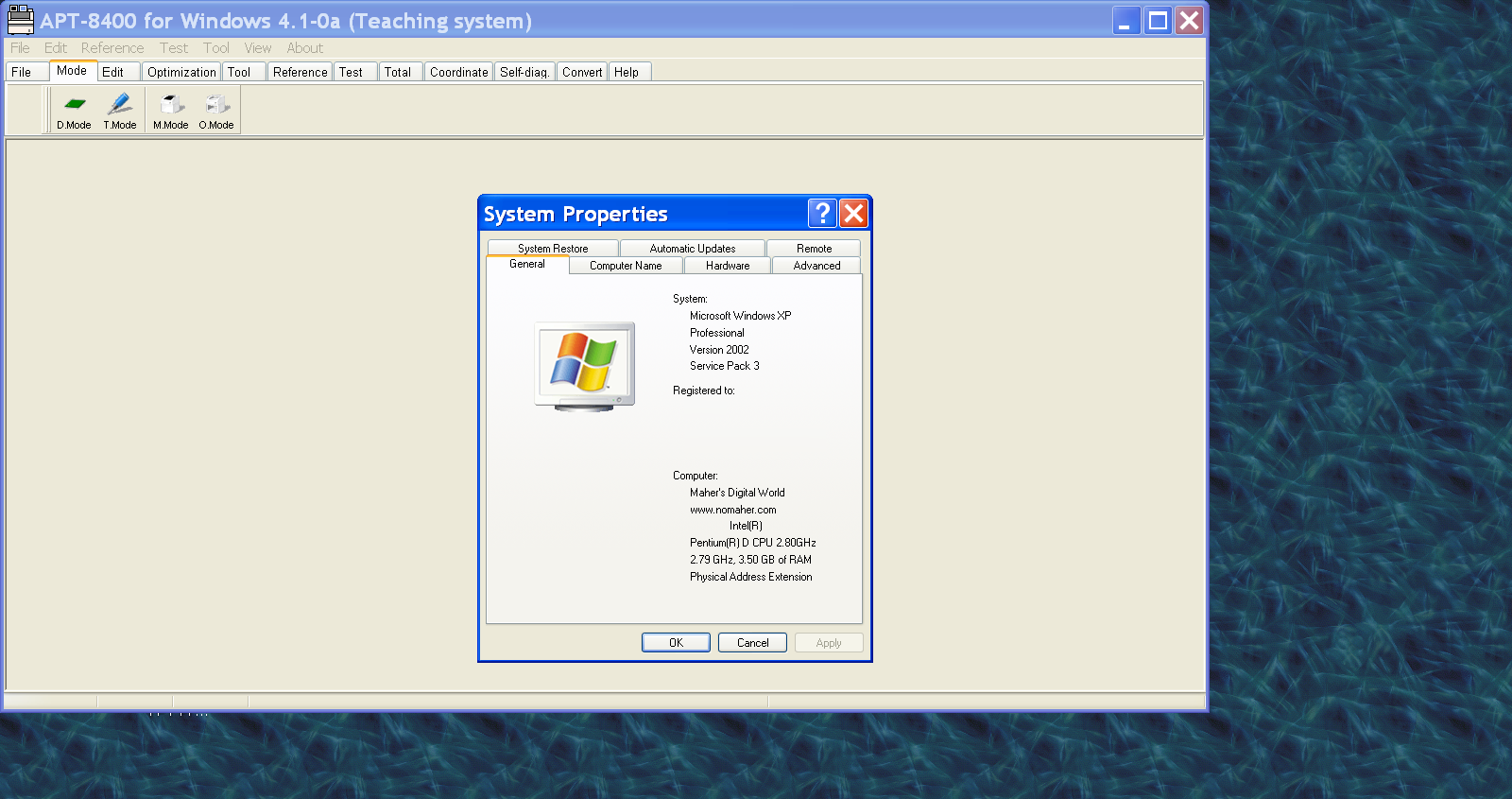The width and height of the screenshot is (1512, 799).
Task: Click the 'Professional' edition text
Action: [716, 333]
